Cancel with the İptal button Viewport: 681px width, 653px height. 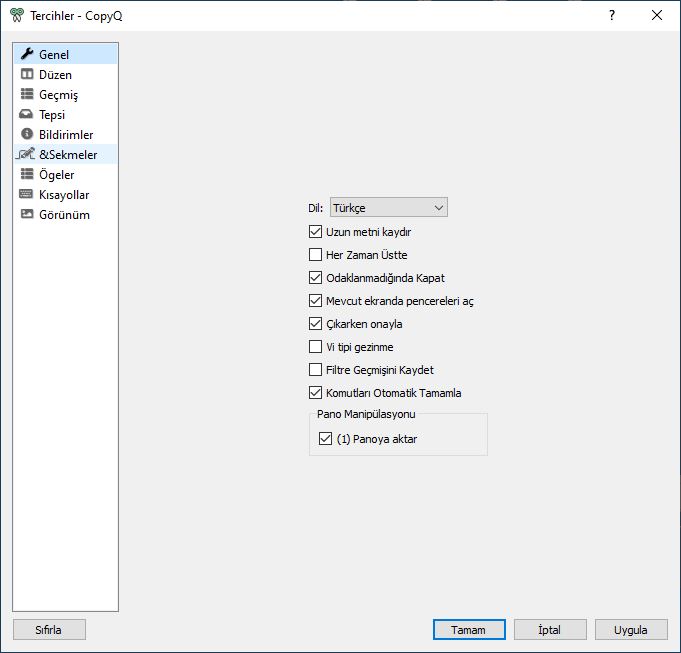click(x=550, y=630)
